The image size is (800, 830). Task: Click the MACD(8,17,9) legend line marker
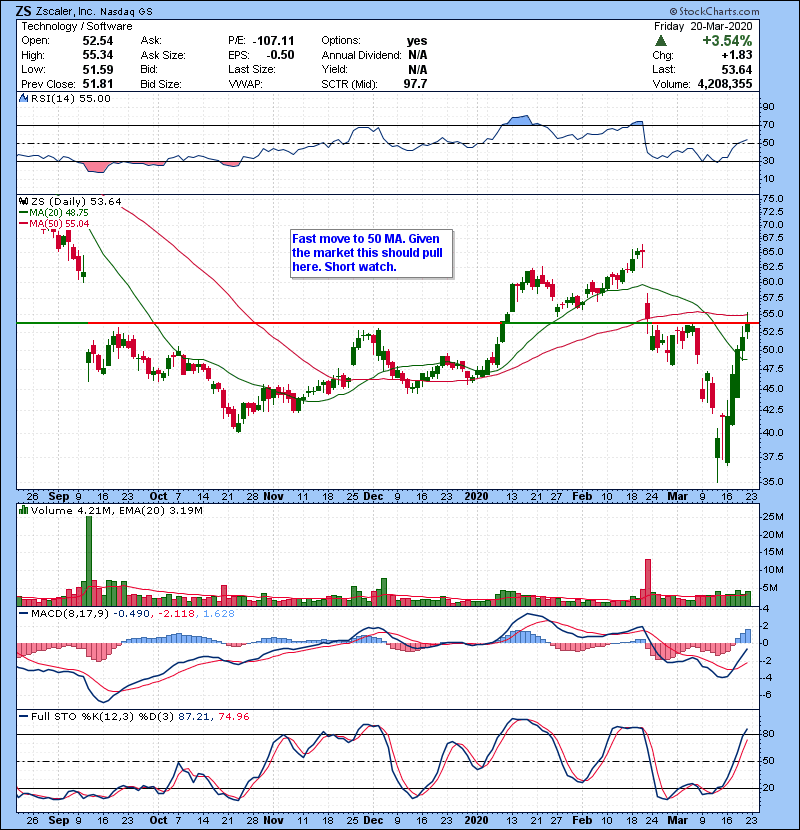23,614
